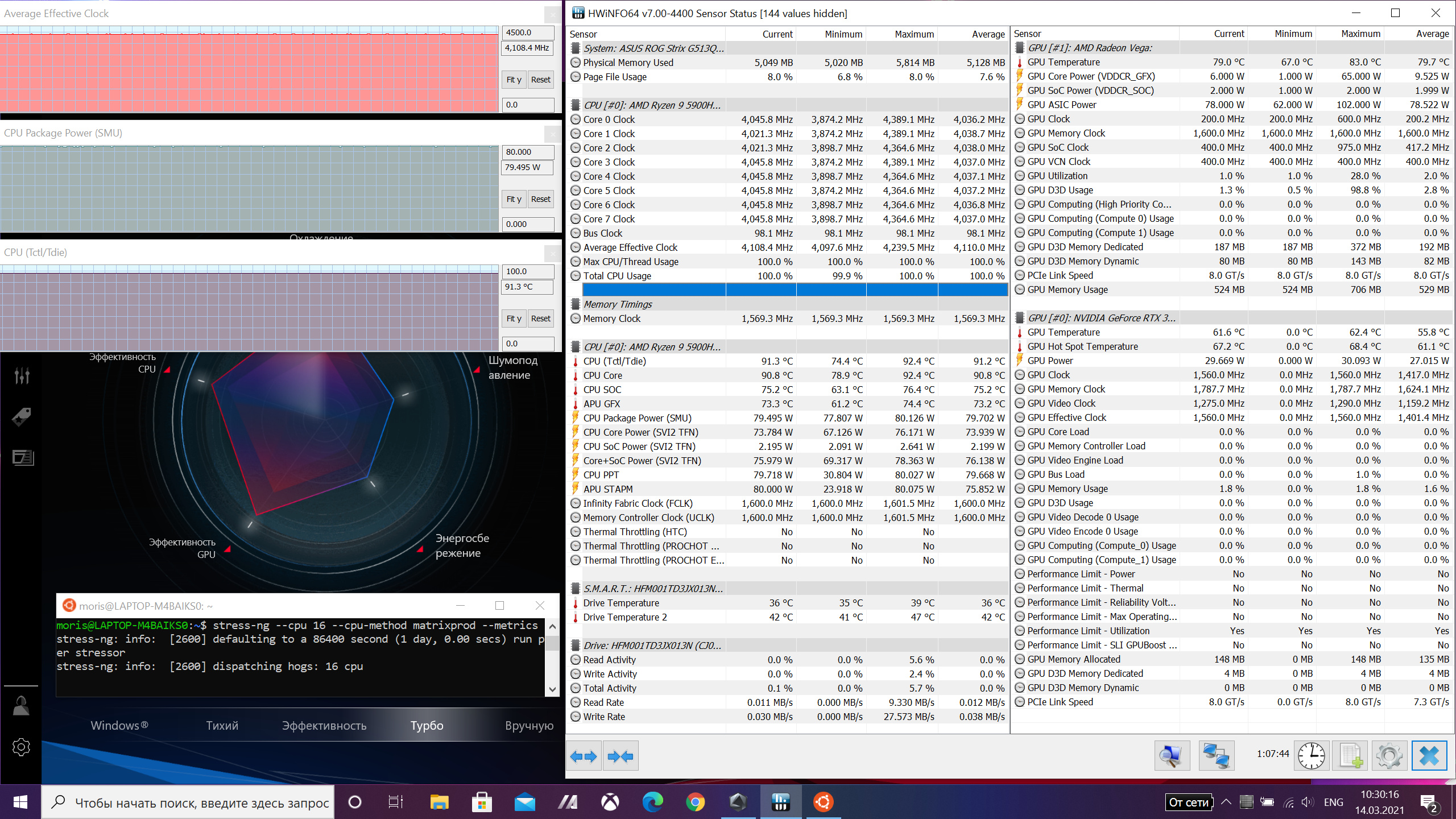This screenshot has width=1456, height=819.
Task: Click Fit y in CPU Package Power graph
Action: coord(514,199)
